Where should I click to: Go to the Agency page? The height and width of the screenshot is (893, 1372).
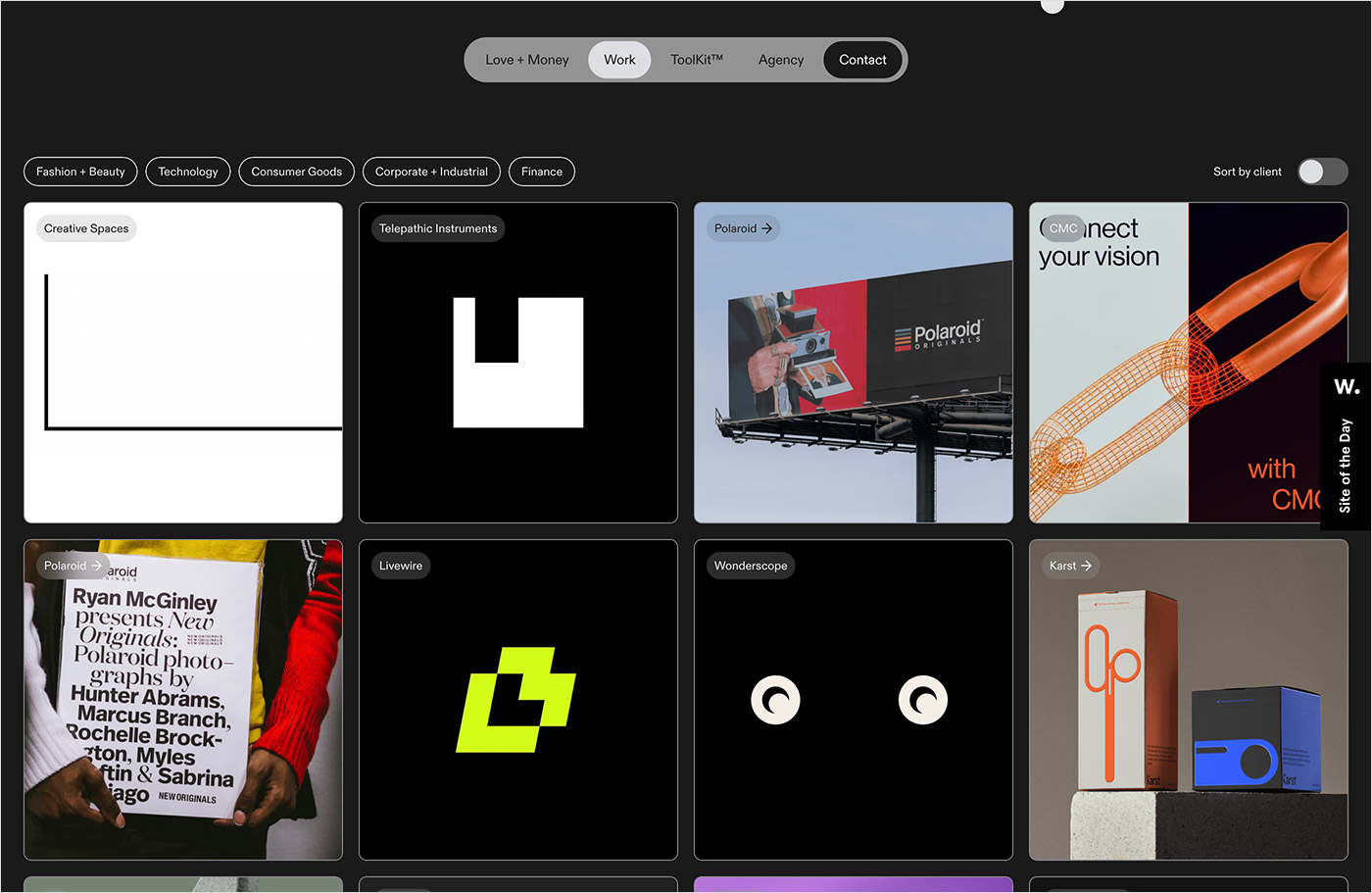(781, 60)
